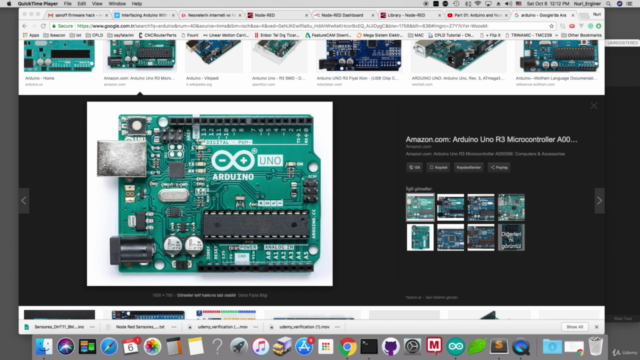640x360 pixels.
Task: Close the Chrome downloads bar
Action: [x=596, y=327]
